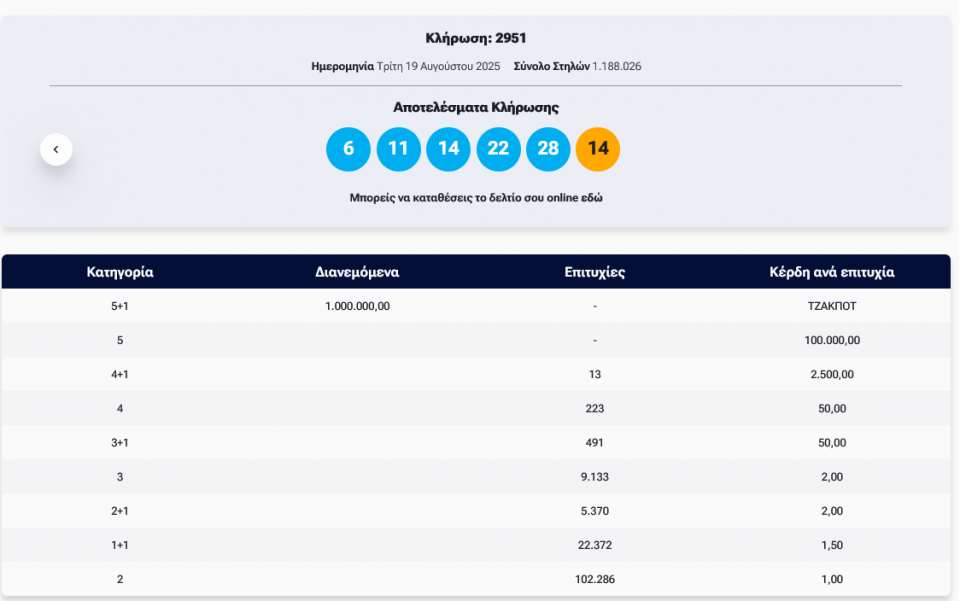Select the 4+1 category row label
This screenshot has height=601, width=960.
(x=120, y=374)
